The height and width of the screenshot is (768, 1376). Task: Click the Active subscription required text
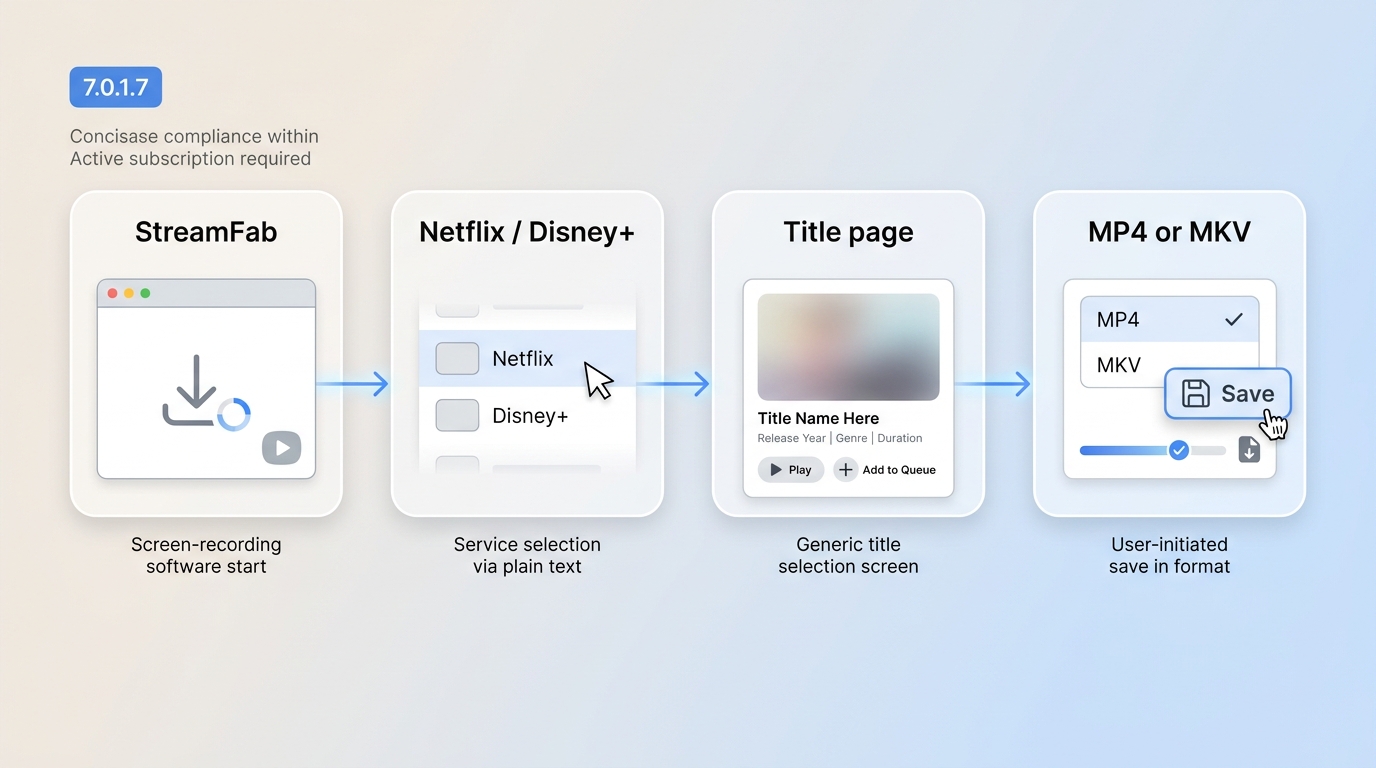point(190,159)
